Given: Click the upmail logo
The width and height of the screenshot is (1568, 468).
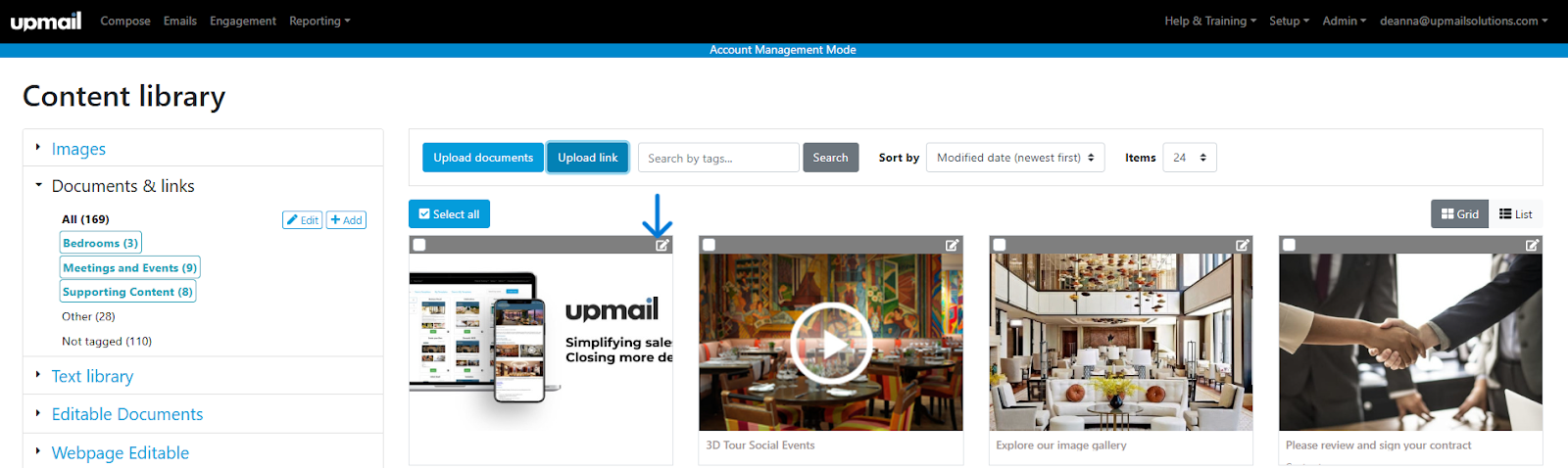Looking at the screenshot, I should (x=46, y=21).
